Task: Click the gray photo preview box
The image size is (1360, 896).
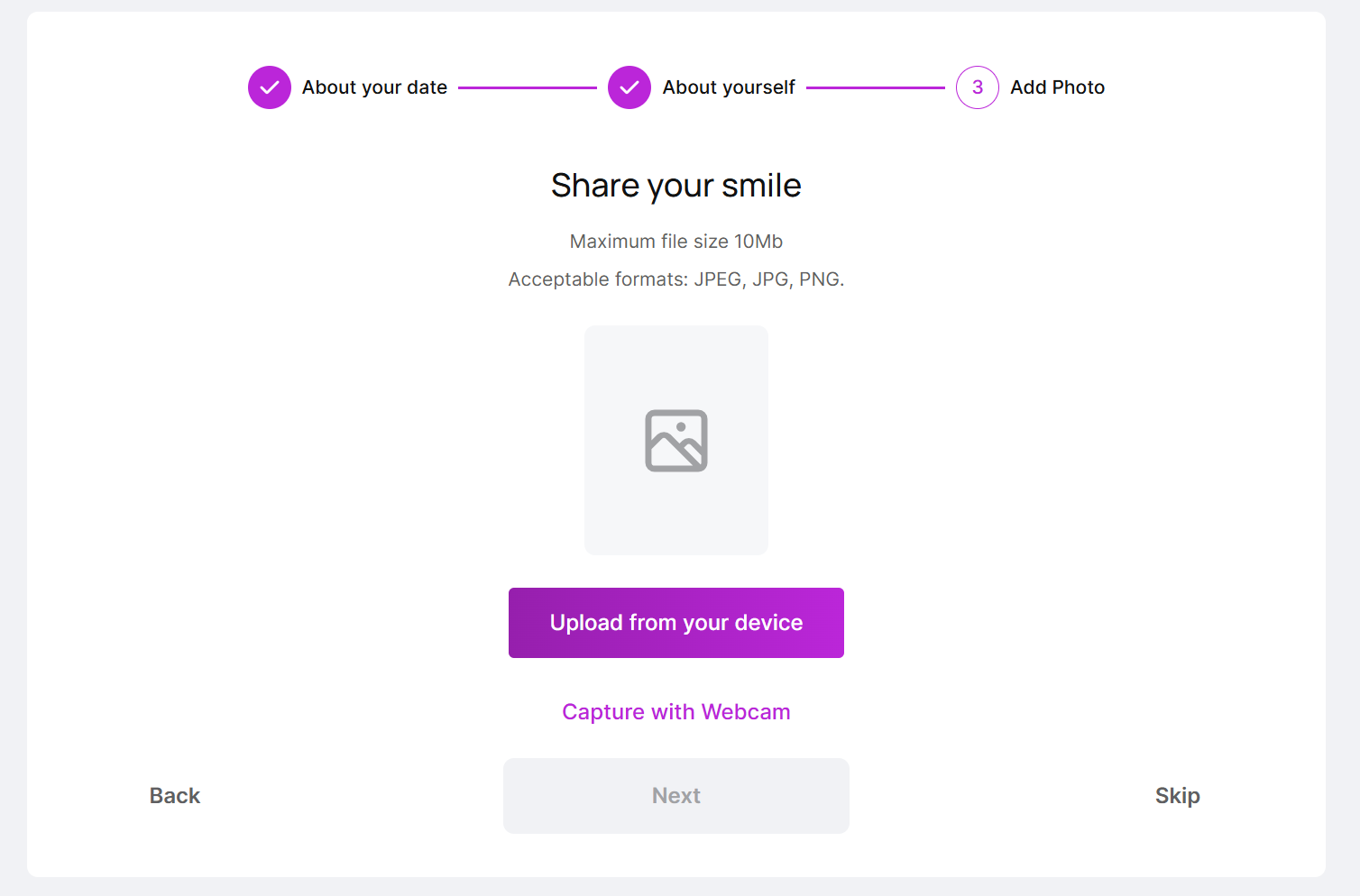Action: [x=676, y=523]
